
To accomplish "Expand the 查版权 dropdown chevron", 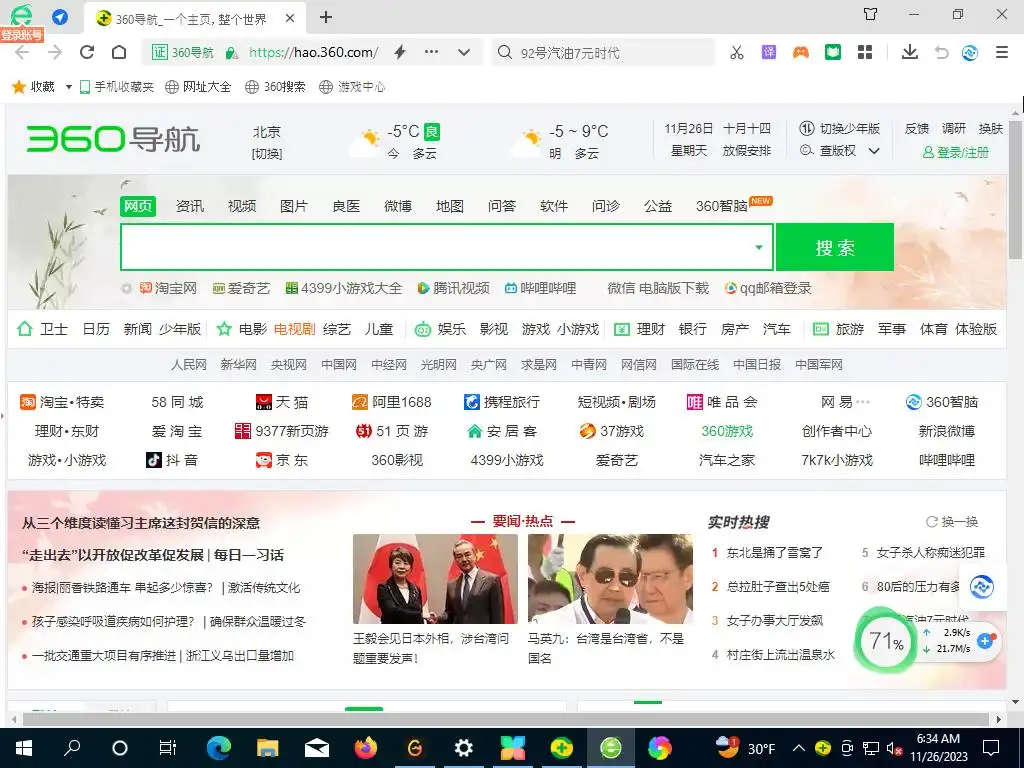I will pyautogui.click(x=874, y=151).
